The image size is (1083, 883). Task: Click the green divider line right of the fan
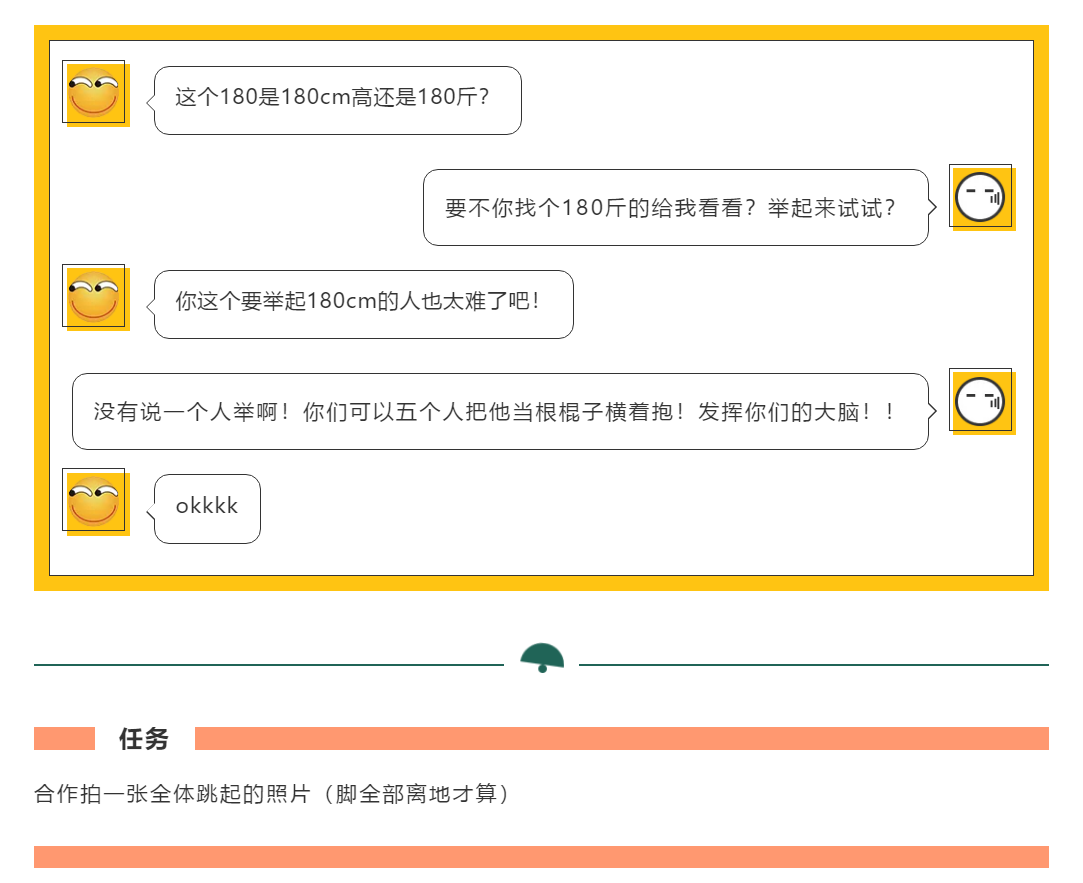[x=814, y=665]
